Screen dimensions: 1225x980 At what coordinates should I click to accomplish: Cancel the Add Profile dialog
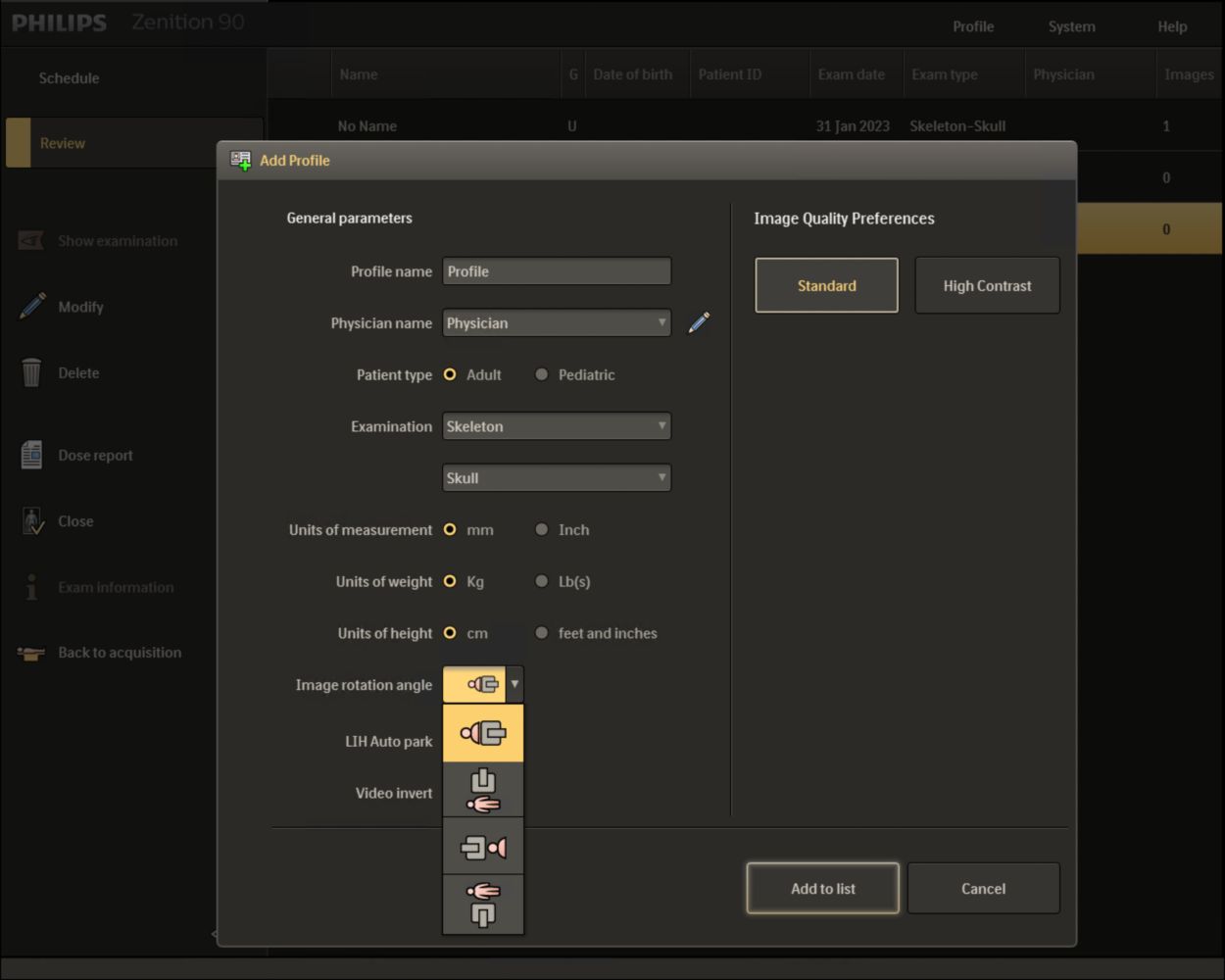pos(983,888)
